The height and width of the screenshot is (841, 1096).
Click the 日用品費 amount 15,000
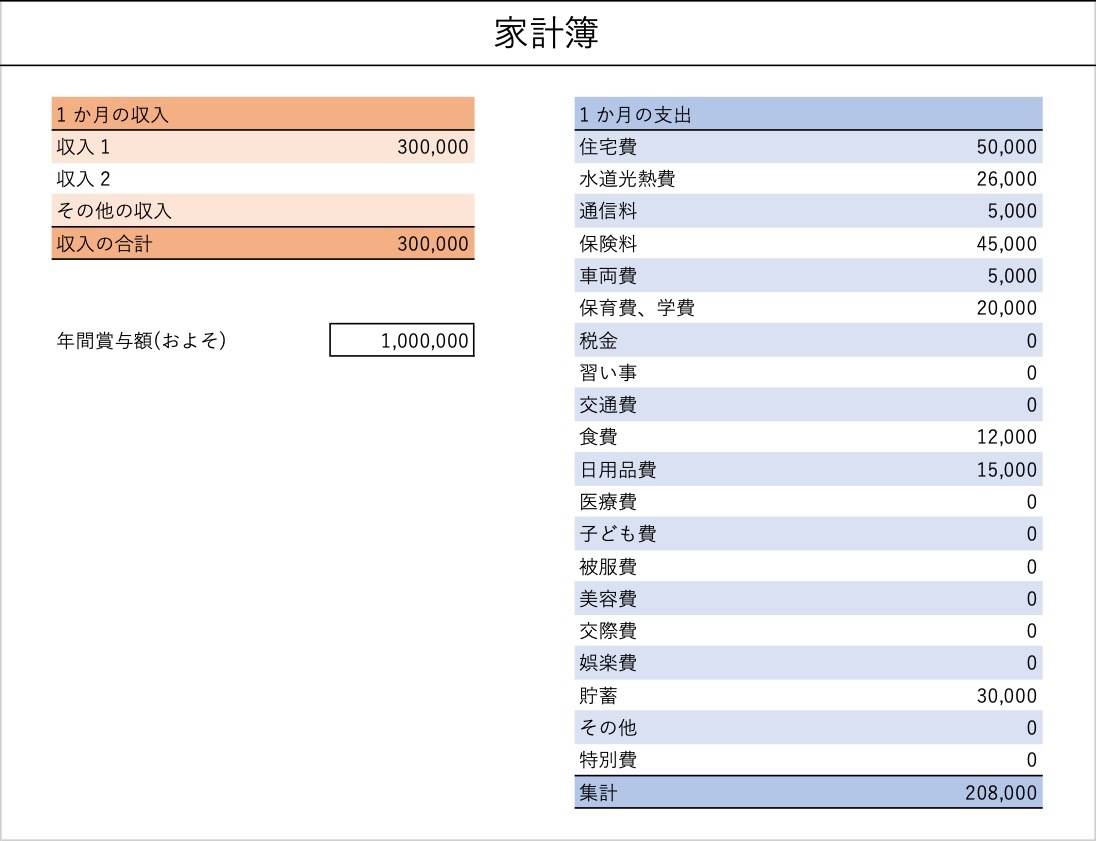click(x=1007, y=470)
